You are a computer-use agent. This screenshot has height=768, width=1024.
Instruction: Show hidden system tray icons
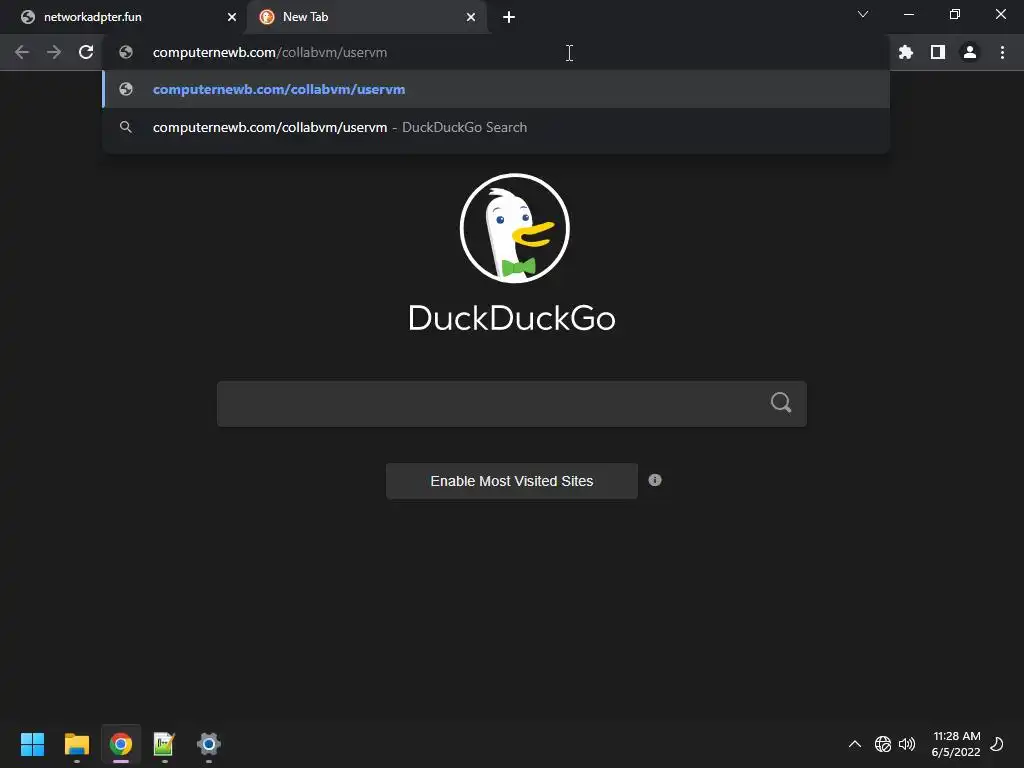[x=854, y=744]
